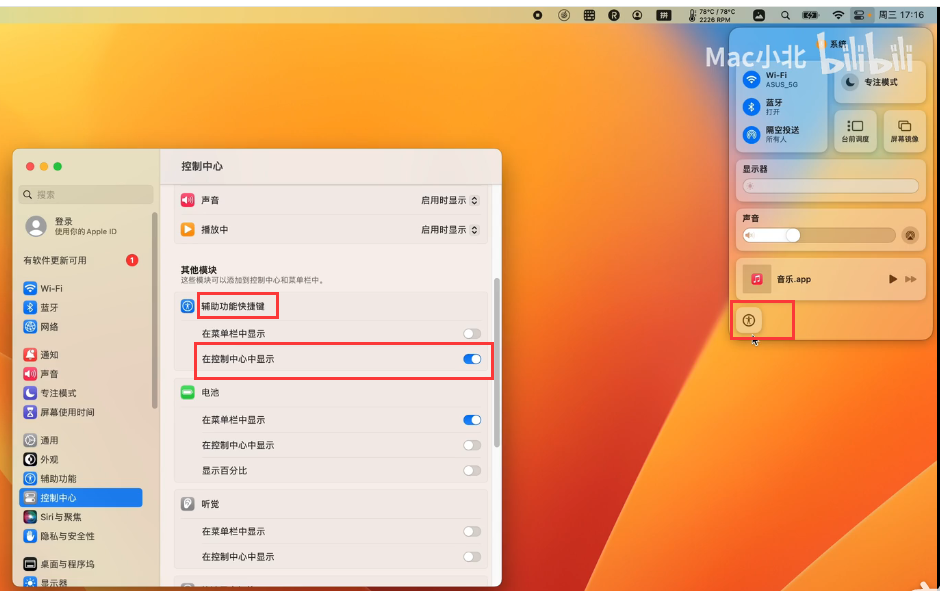The height and width of the screenshot is (591, 940).
Task: Click the 音乐.app album art icon
Action: point(757,279)
